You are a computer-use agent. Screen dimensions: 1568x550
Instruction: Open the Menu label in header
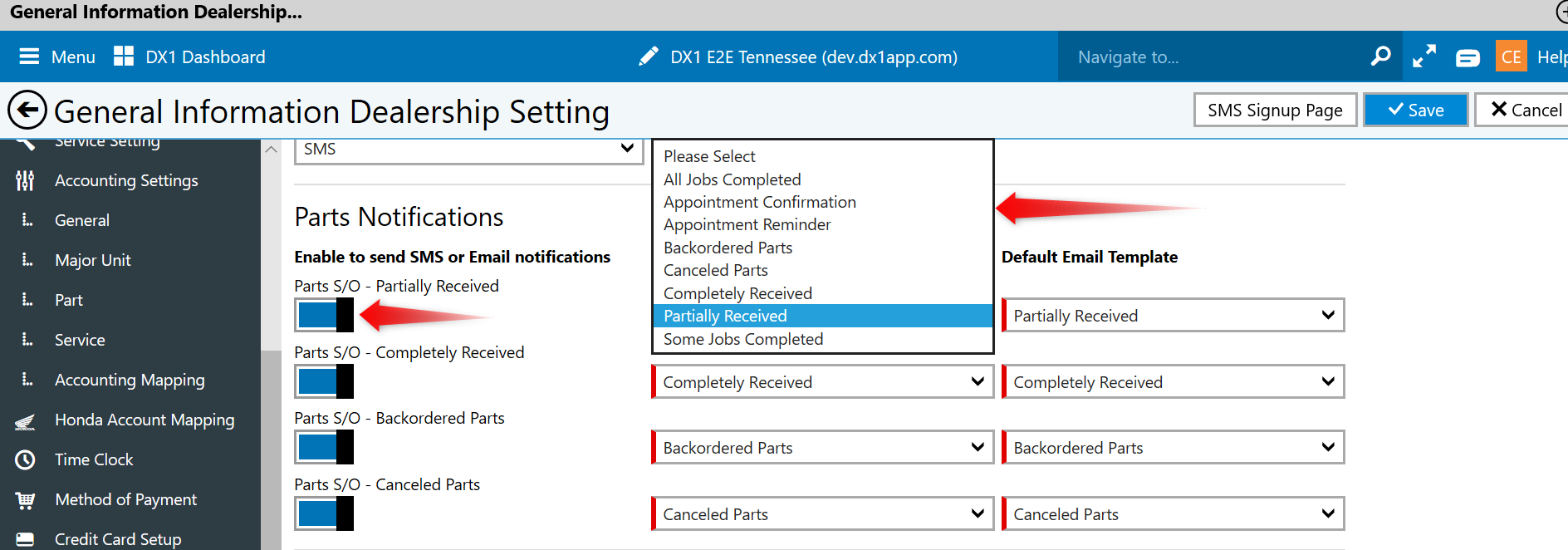coord(73,57)
